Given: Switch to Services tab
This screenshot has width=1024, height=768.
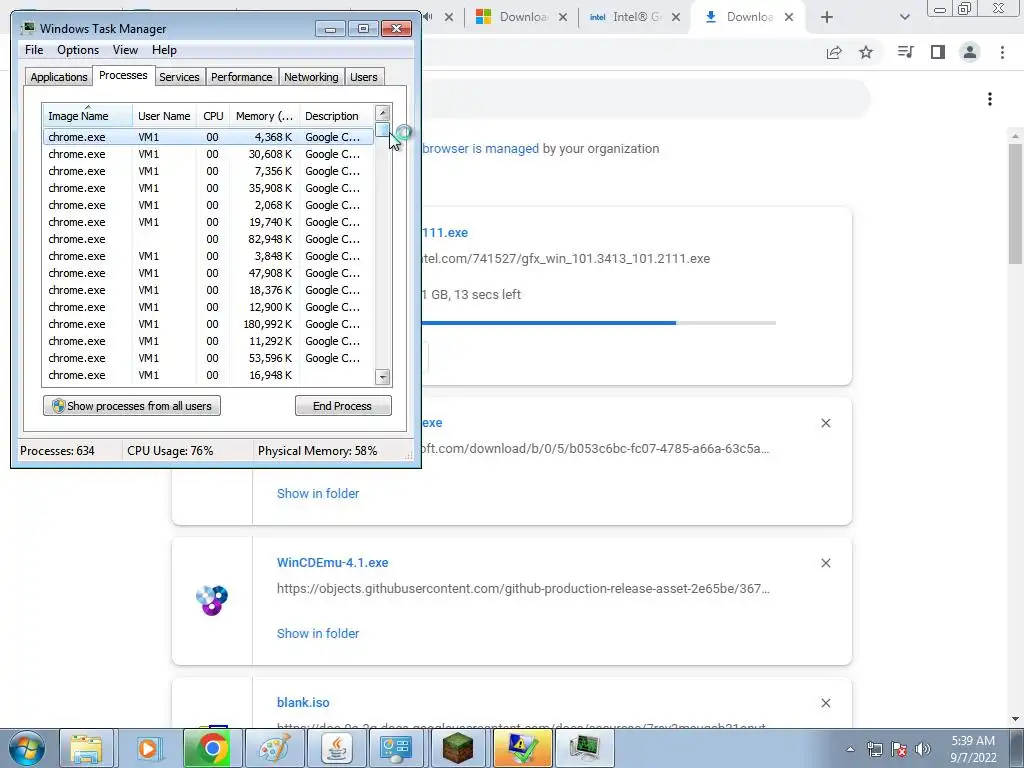Looking at the screenshot, I should [x=179, y=77].
